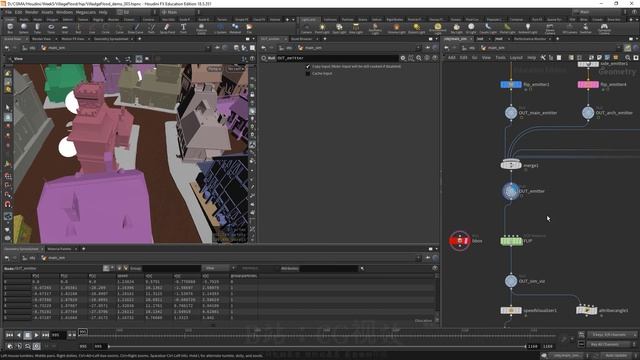The image size is (640, 360).
Task: Click the current frame number field
Action: click(58, 335)
